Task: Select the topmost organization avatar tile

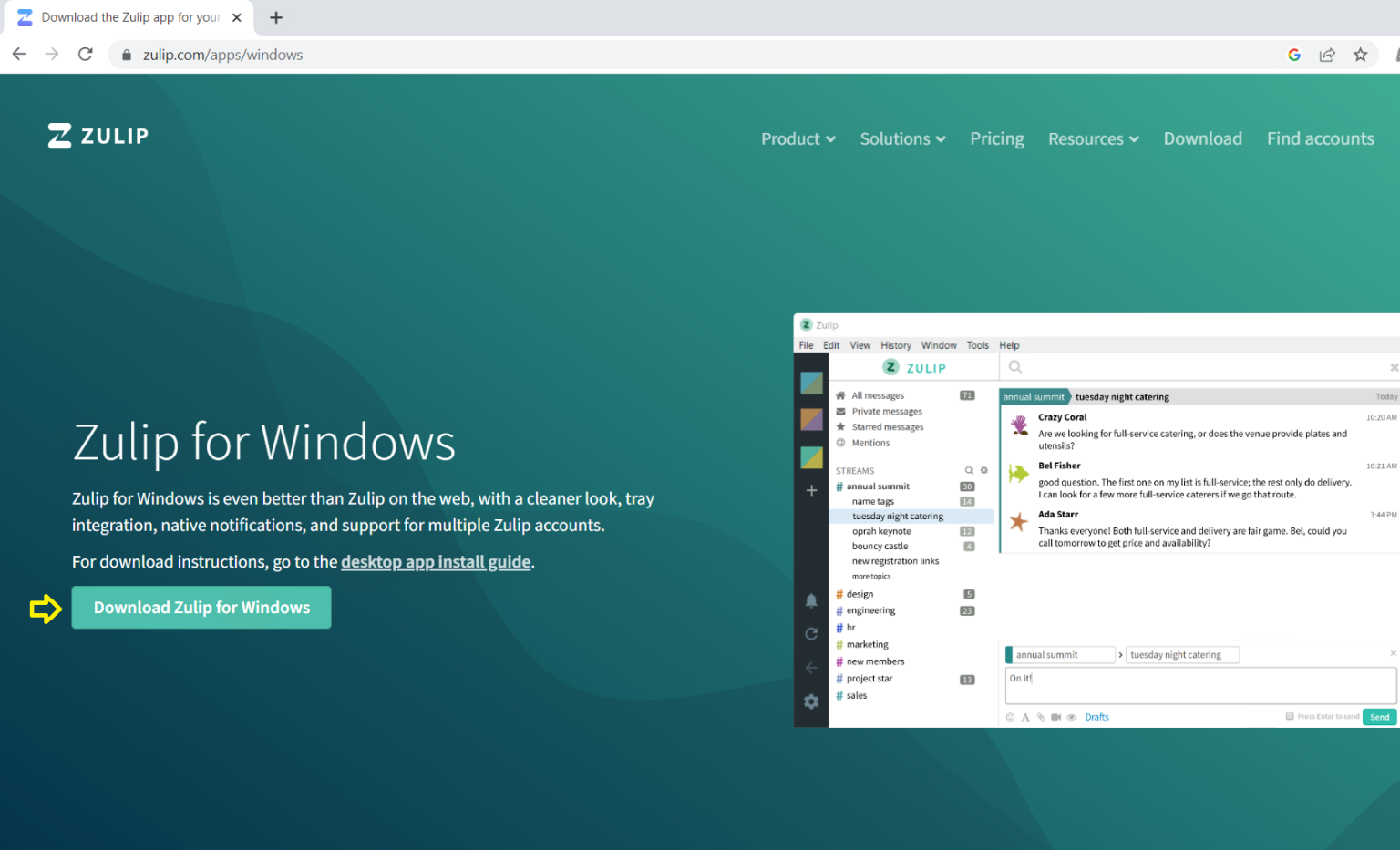Action: [x=811, y=383]
